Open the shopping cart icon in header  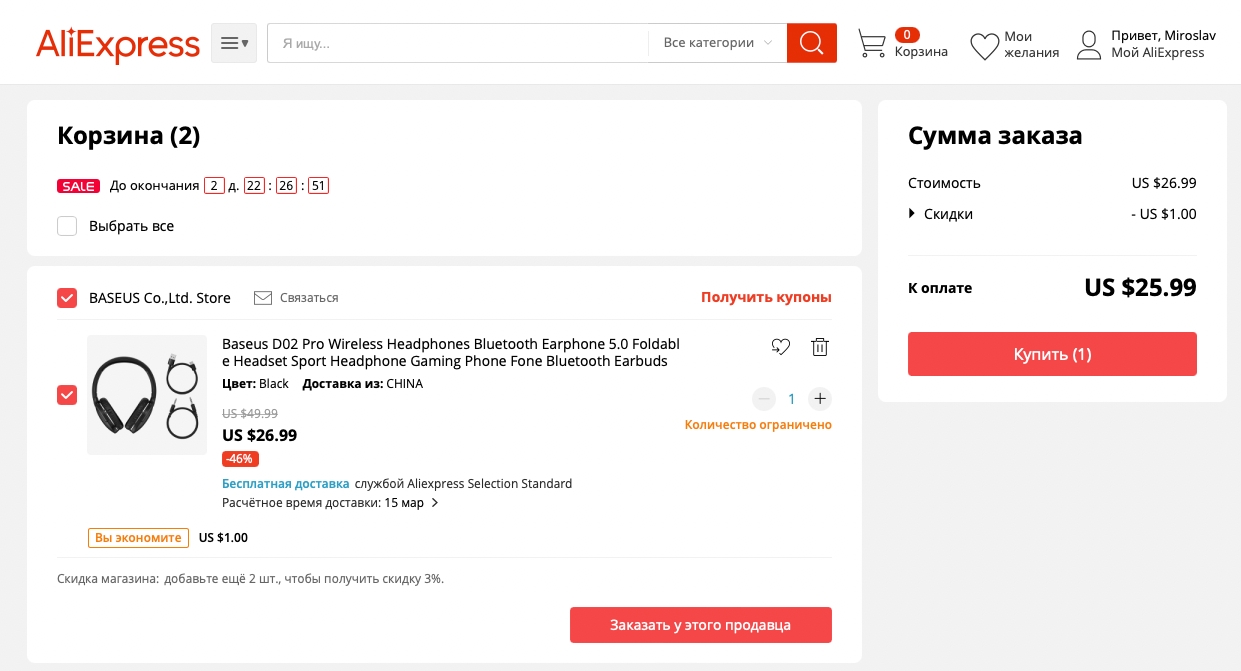(872, 44)
